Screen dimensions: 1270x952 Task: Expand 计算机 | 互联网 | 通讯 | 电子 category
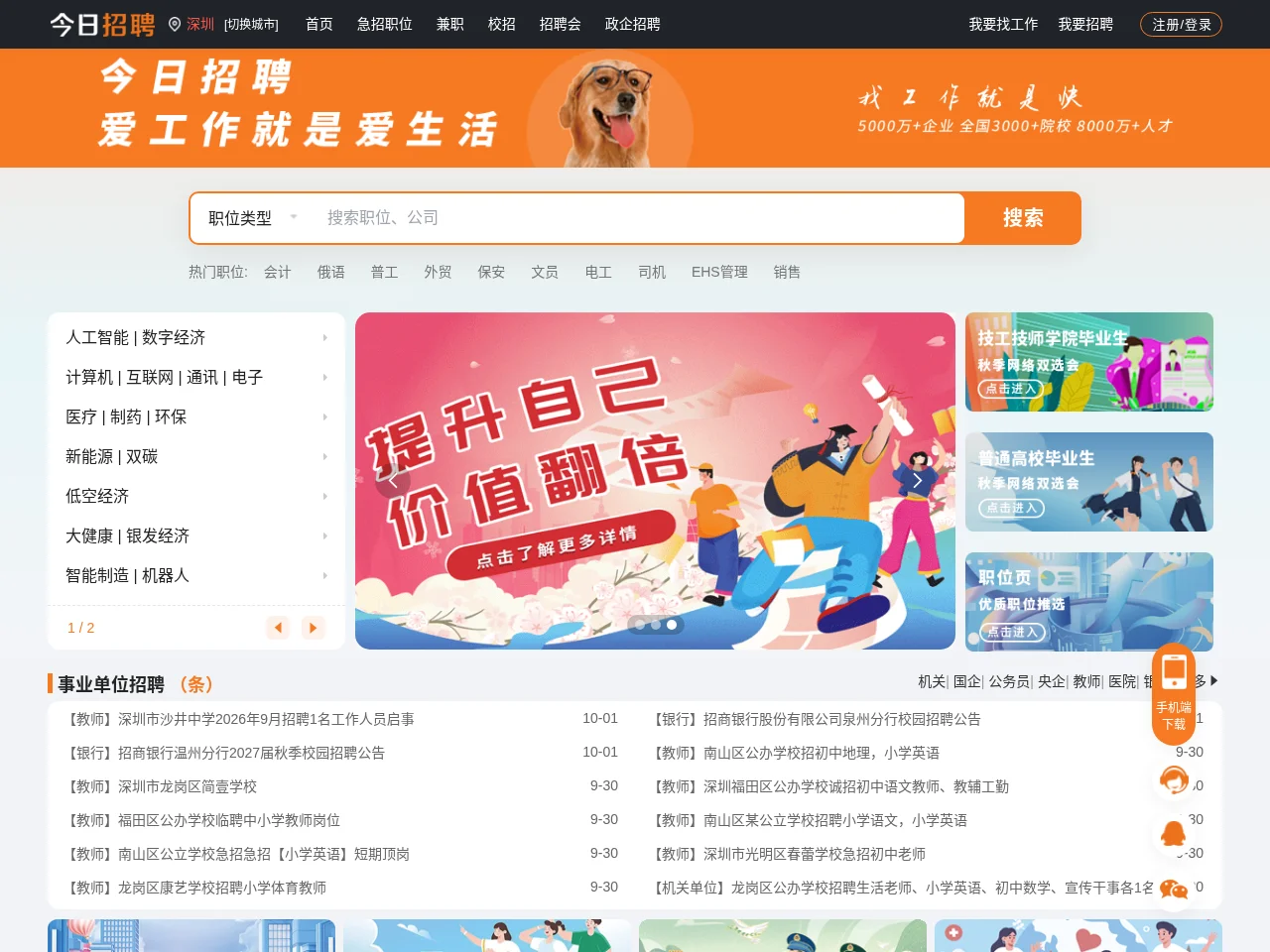click(x=196, y=377)
